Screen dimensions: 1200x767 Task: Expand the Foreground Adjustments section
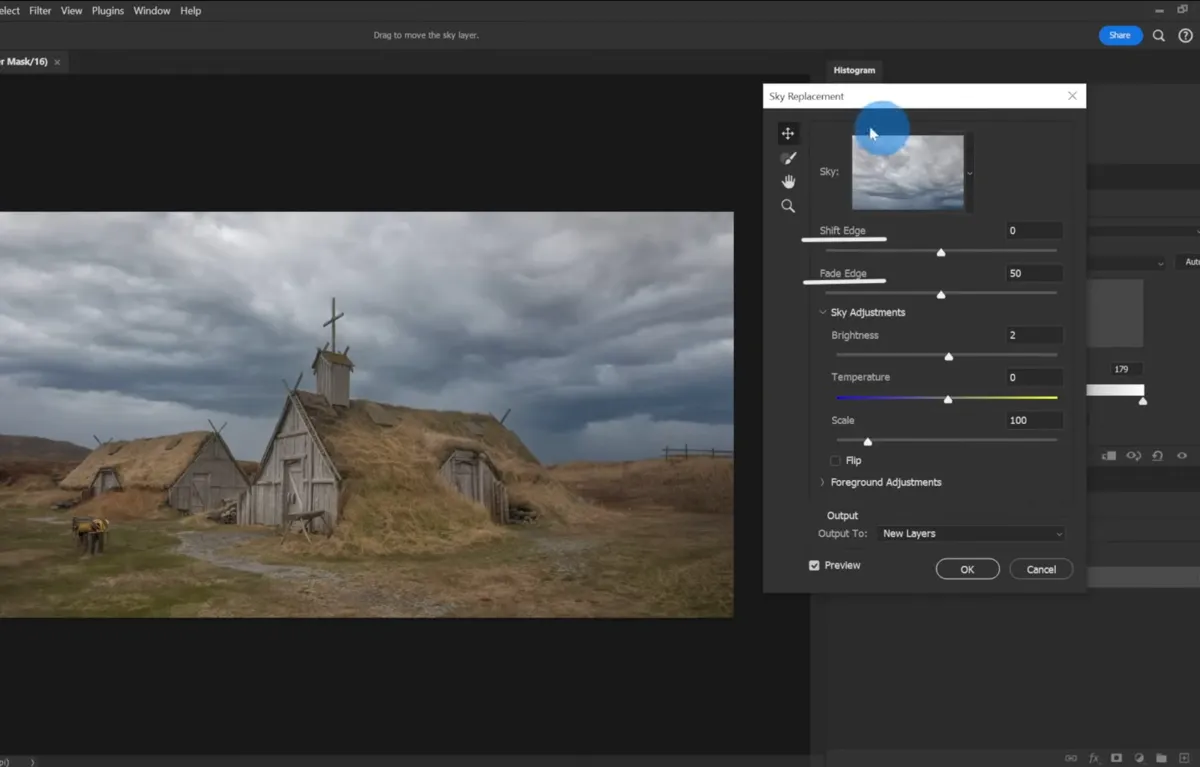(x=822, y=482)
